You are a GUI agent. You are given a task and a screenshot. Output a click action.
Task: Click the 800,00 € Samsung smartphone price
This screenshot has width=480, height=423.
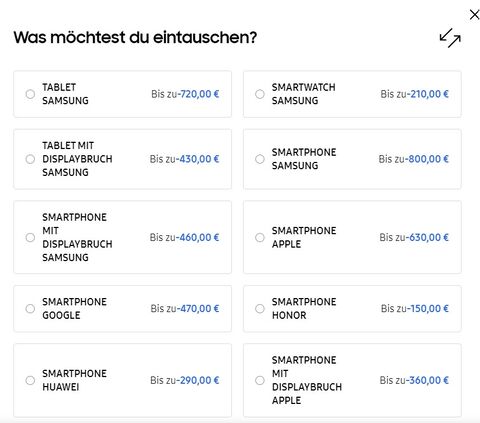pos(427,159)
